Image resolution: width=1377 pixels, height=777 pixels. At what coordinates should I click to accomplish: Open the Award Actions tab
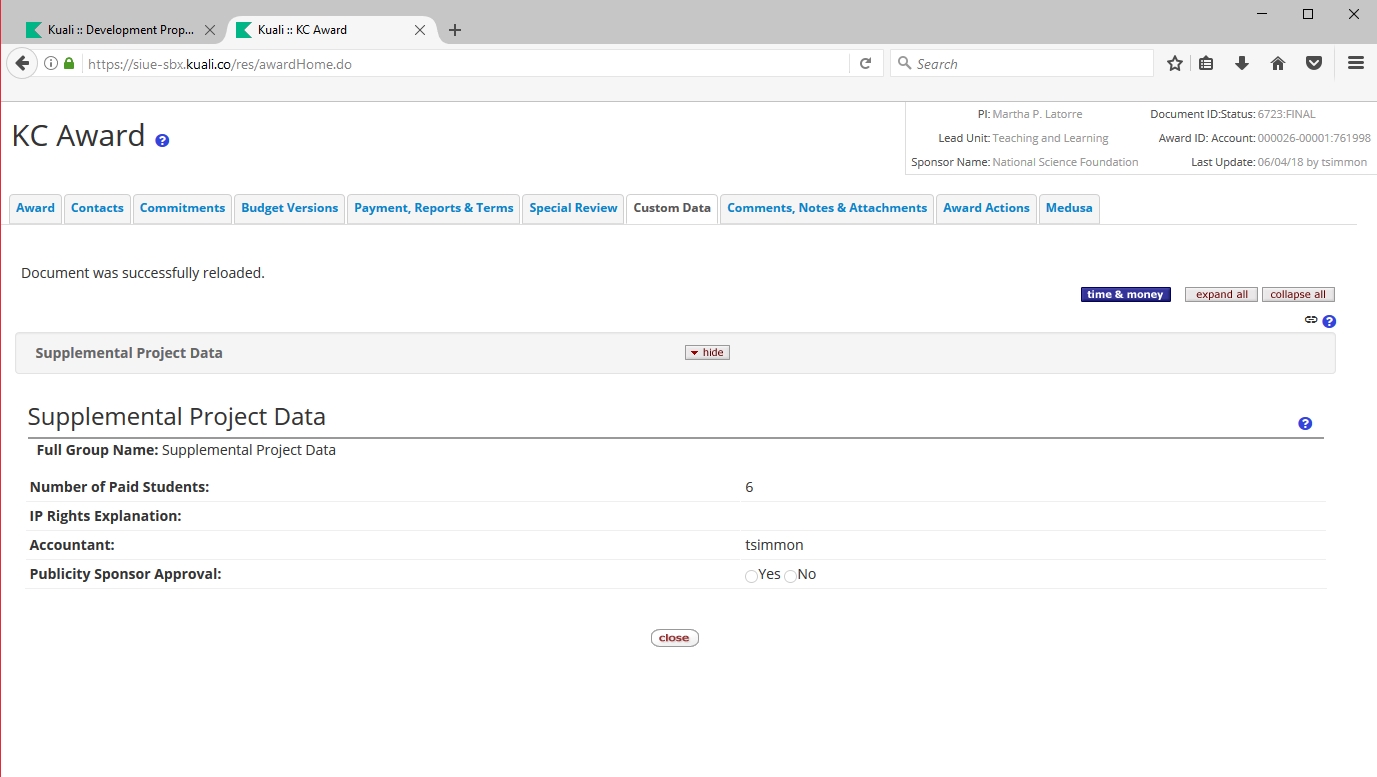pos(986,208)
